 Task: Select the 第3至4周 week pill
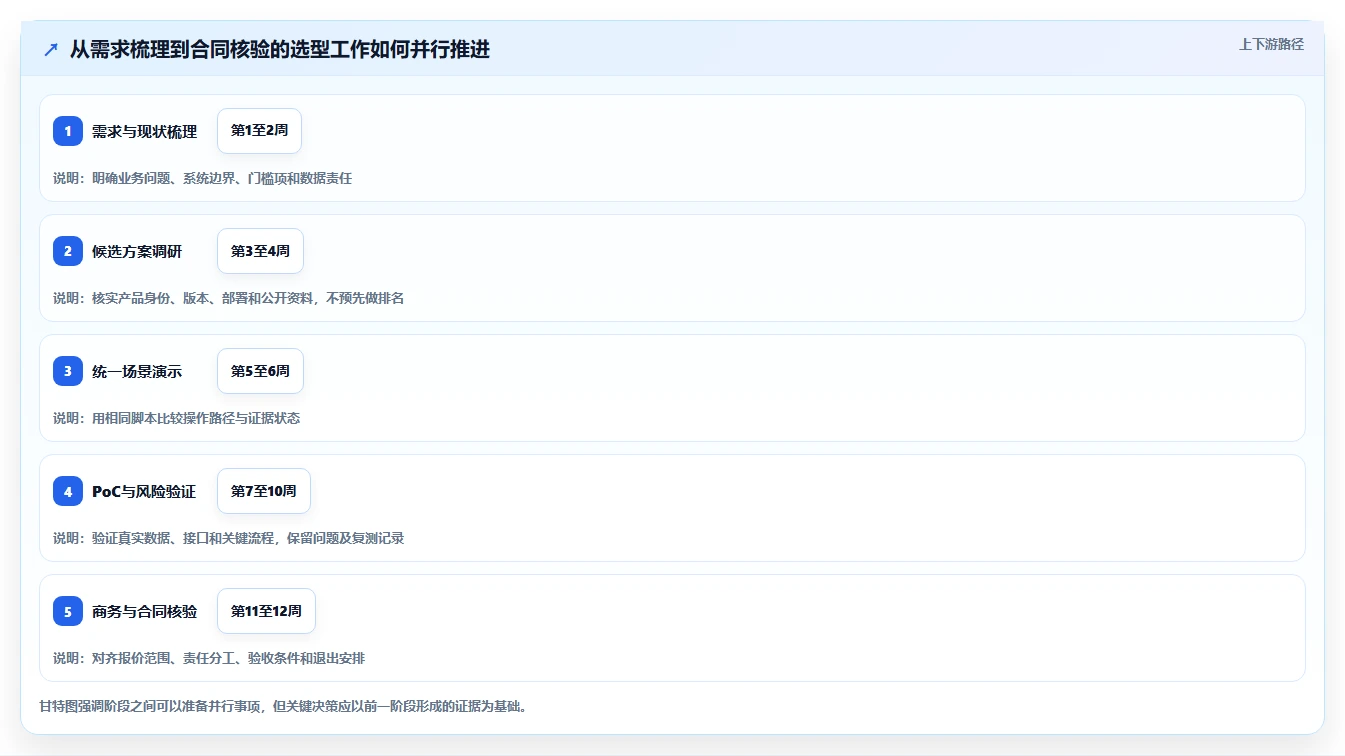pos(260,251)
